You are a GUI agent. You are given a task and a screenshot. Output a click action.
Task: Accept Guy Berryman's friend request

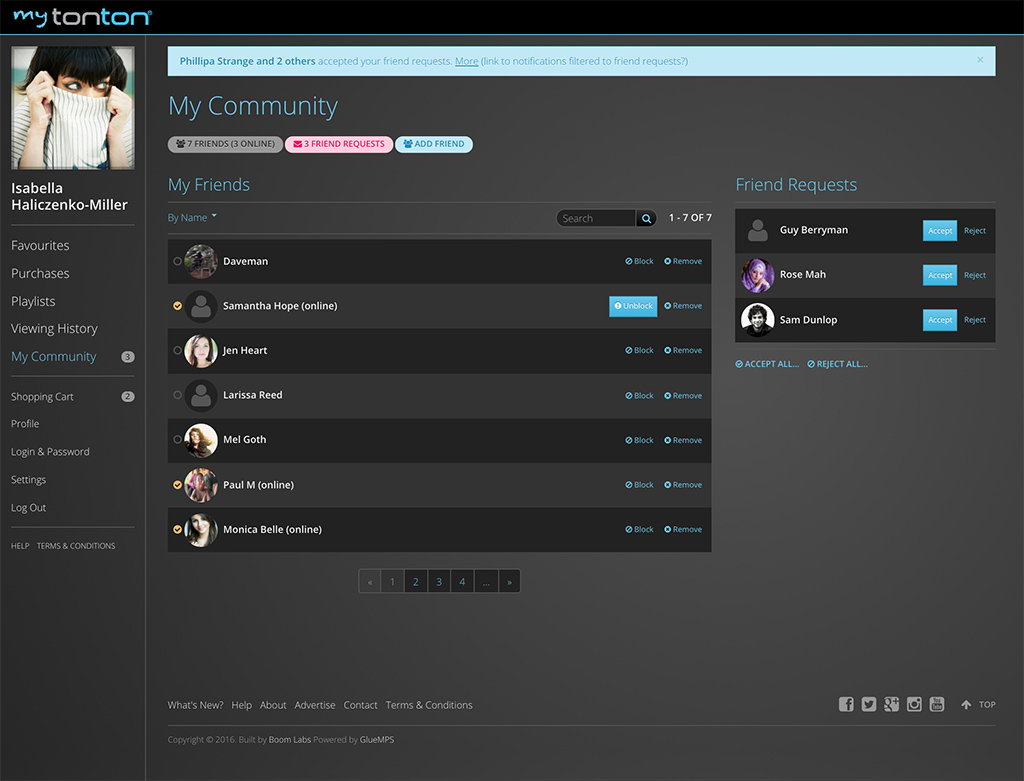(x=940, y=231)
